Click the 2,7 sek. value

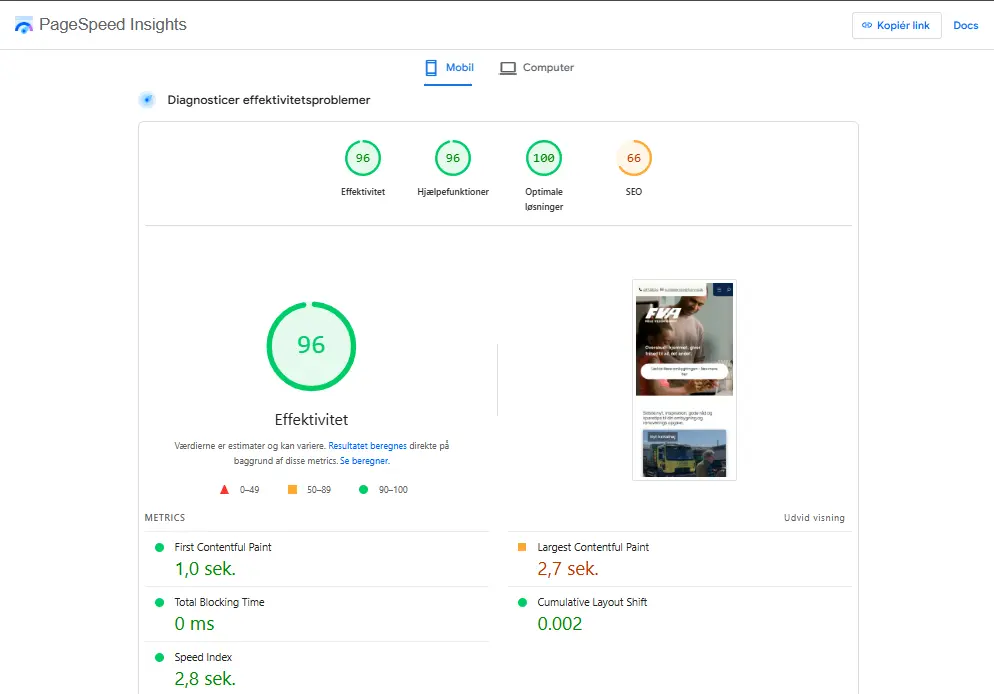pos(568,569)
